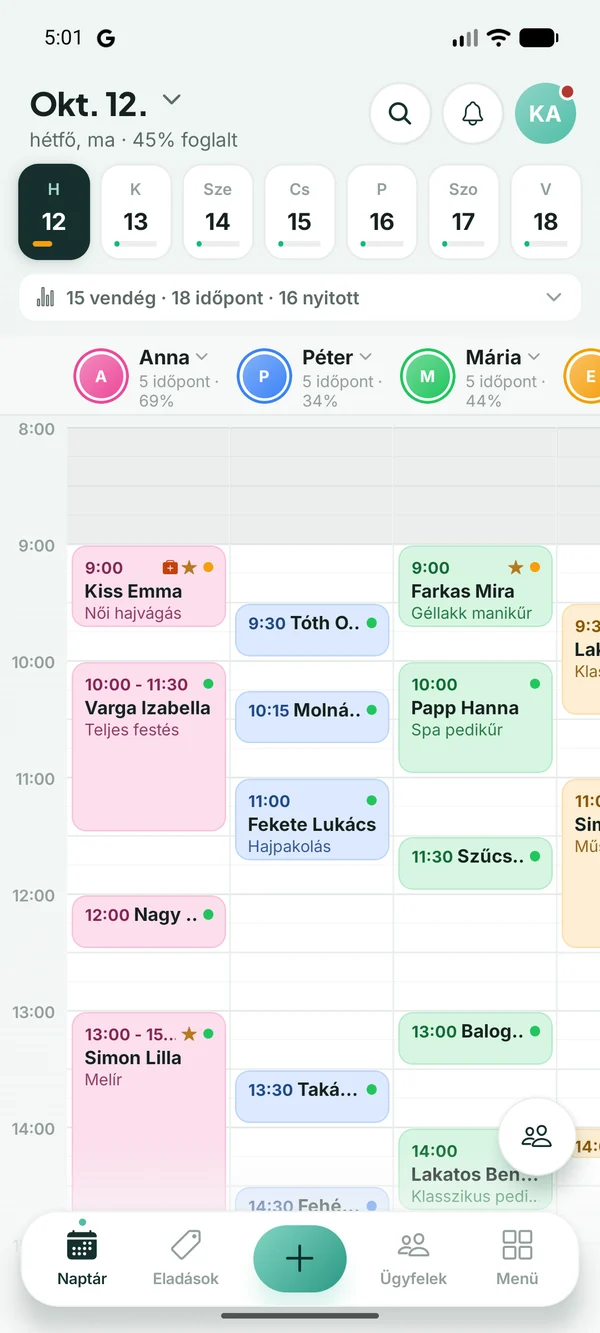Open Papp Hanna Spa pedikűr appointment
Screen dimensions: 600x1333
pos(475,717)
